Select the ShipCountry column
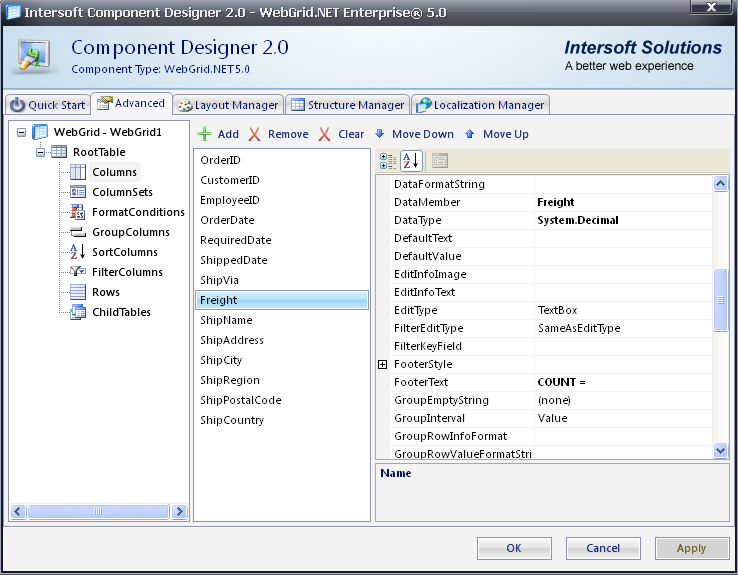 [281, 420]
